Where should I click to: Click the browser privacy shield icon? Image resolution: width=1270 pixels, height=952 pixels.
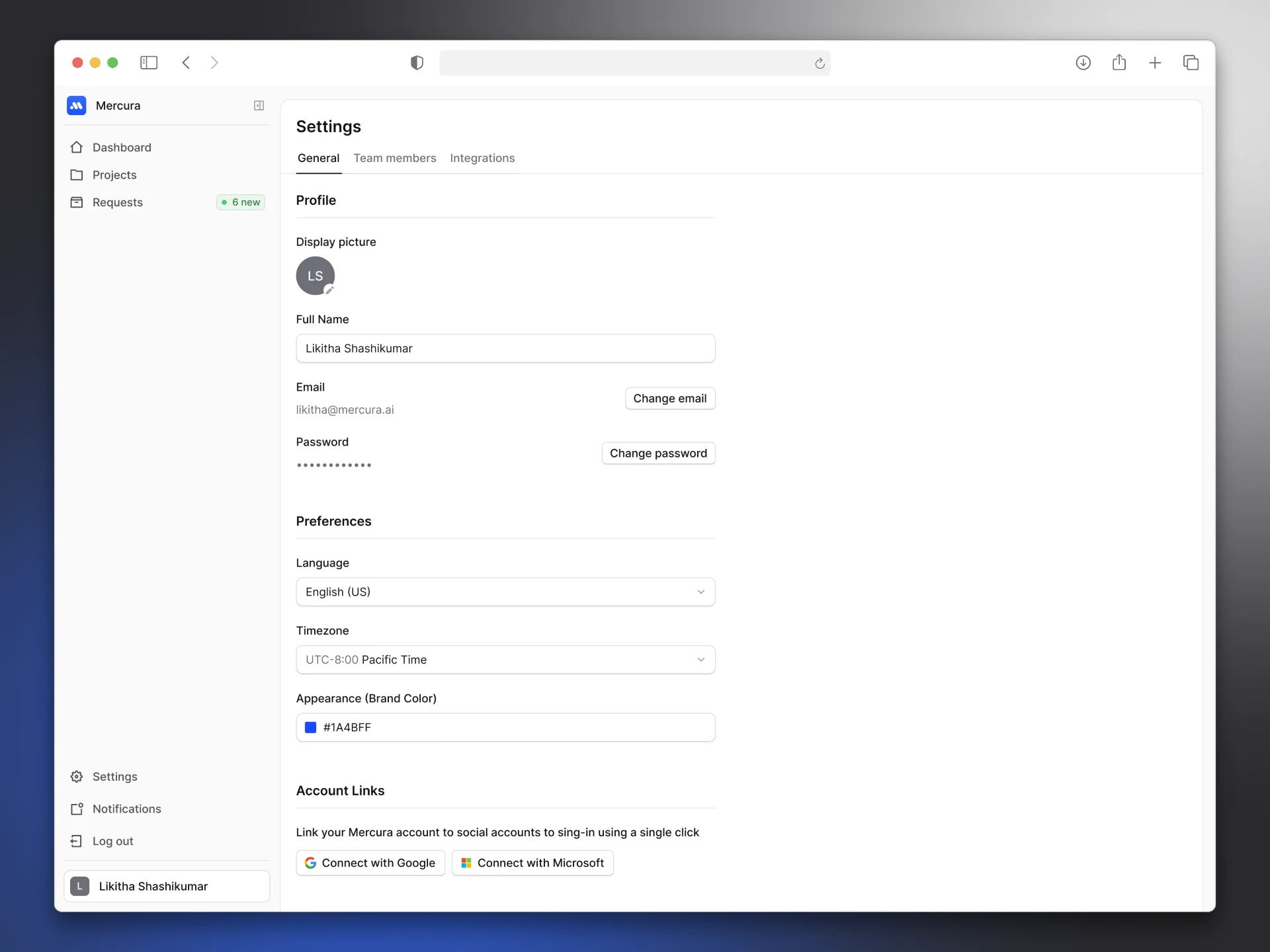tap(417, 63)
